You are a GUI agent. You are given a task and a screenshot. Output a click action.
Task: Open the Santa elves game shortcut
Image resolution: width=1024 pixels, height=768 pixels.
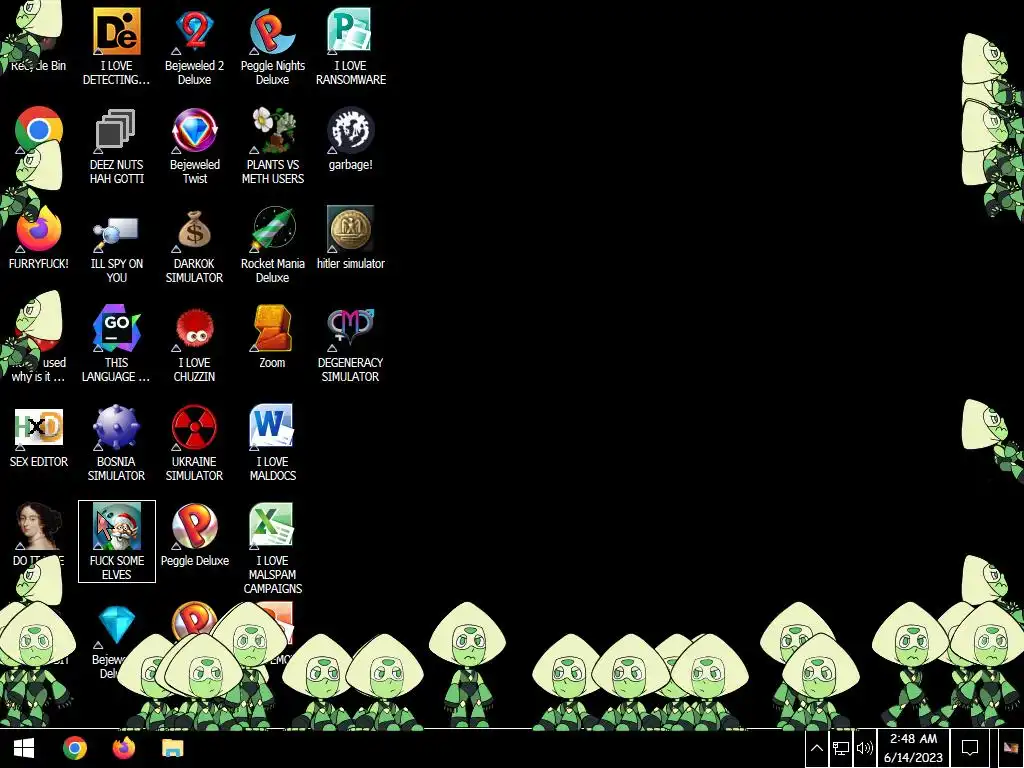(116, 525)
